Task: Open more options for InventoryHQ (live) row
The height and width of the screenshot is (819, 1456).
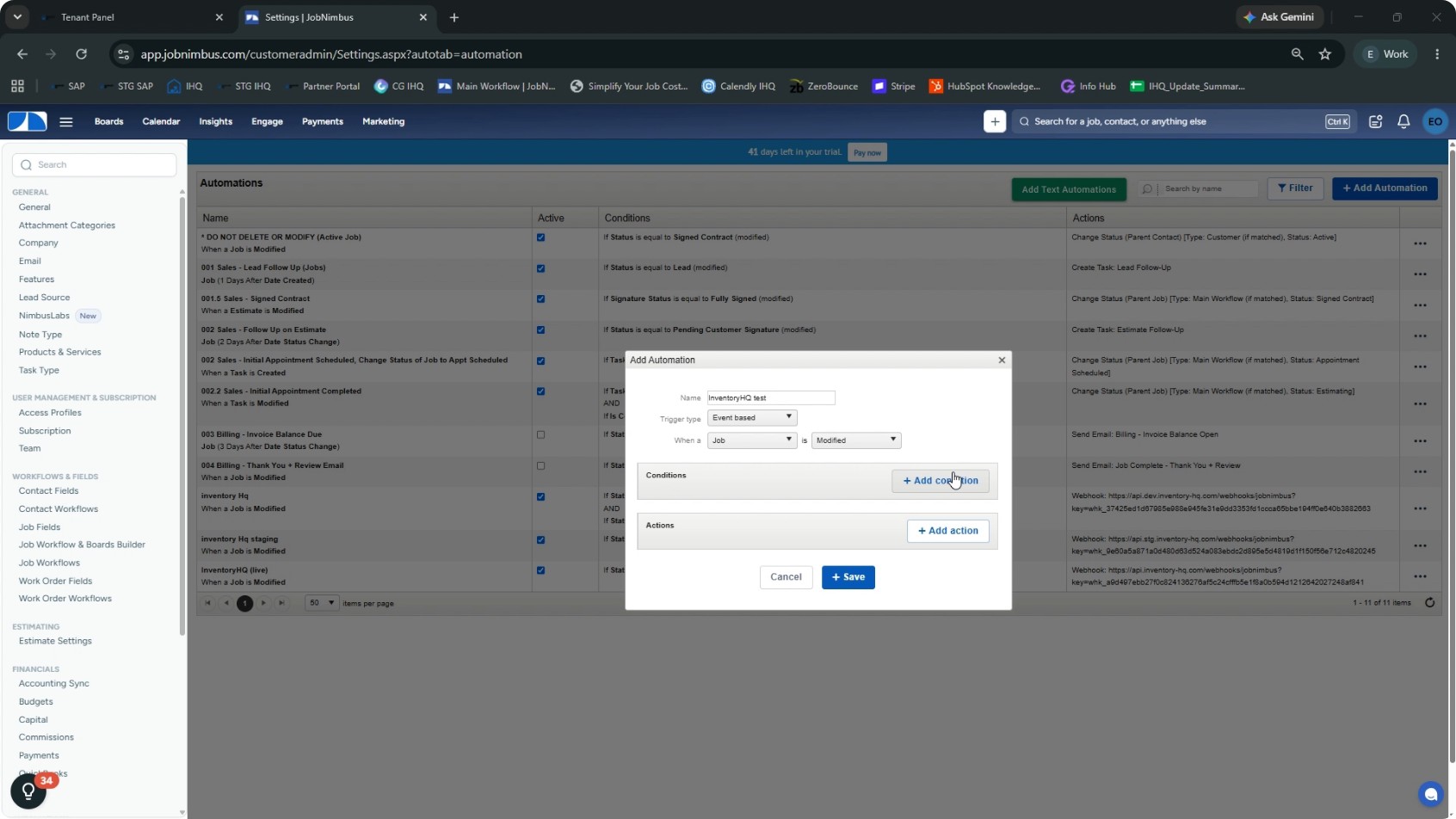Action: (1420, 576)
